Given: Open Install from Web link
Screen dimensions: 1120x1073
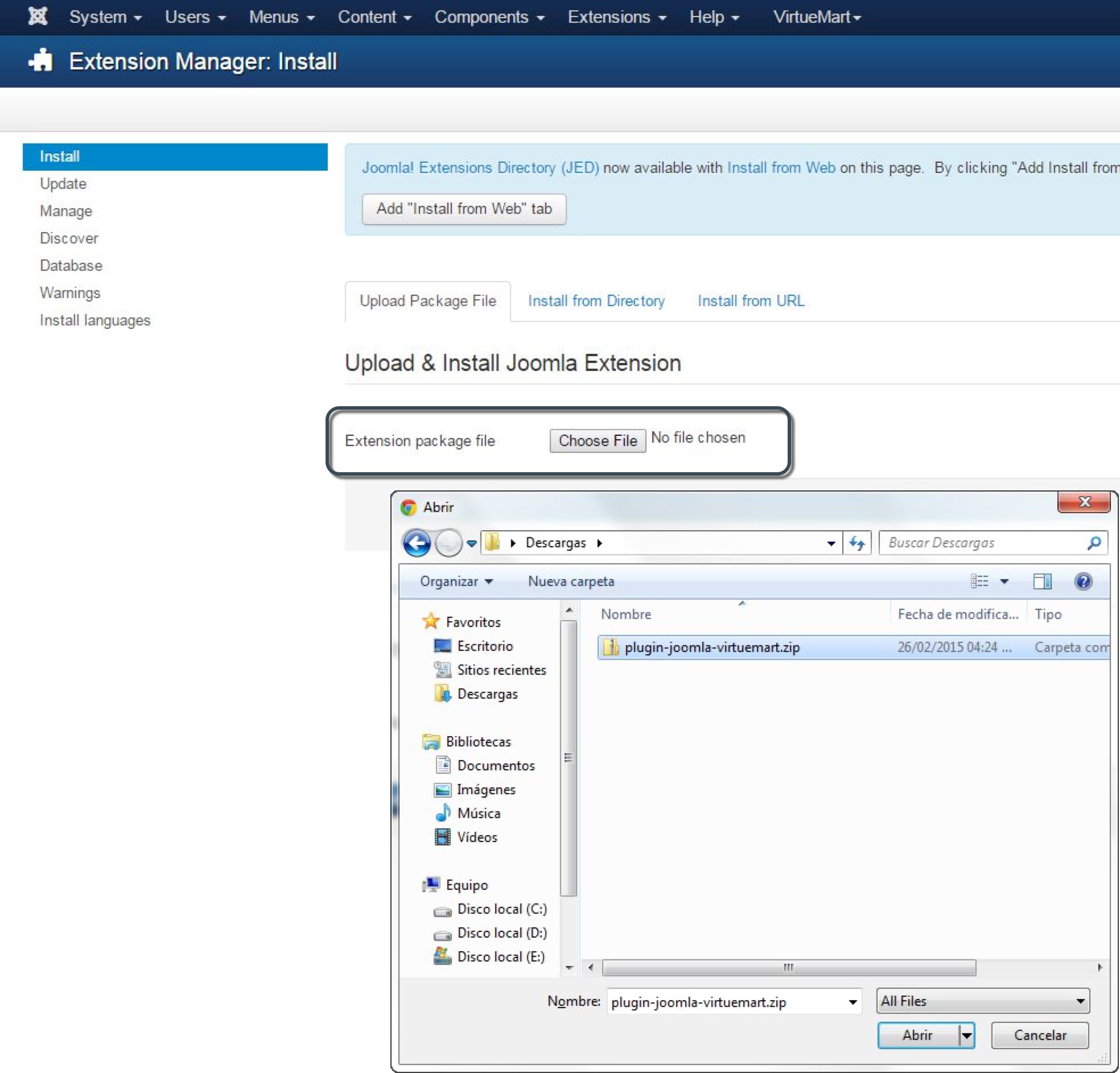Looking at the screenshot, I should 781,167.
